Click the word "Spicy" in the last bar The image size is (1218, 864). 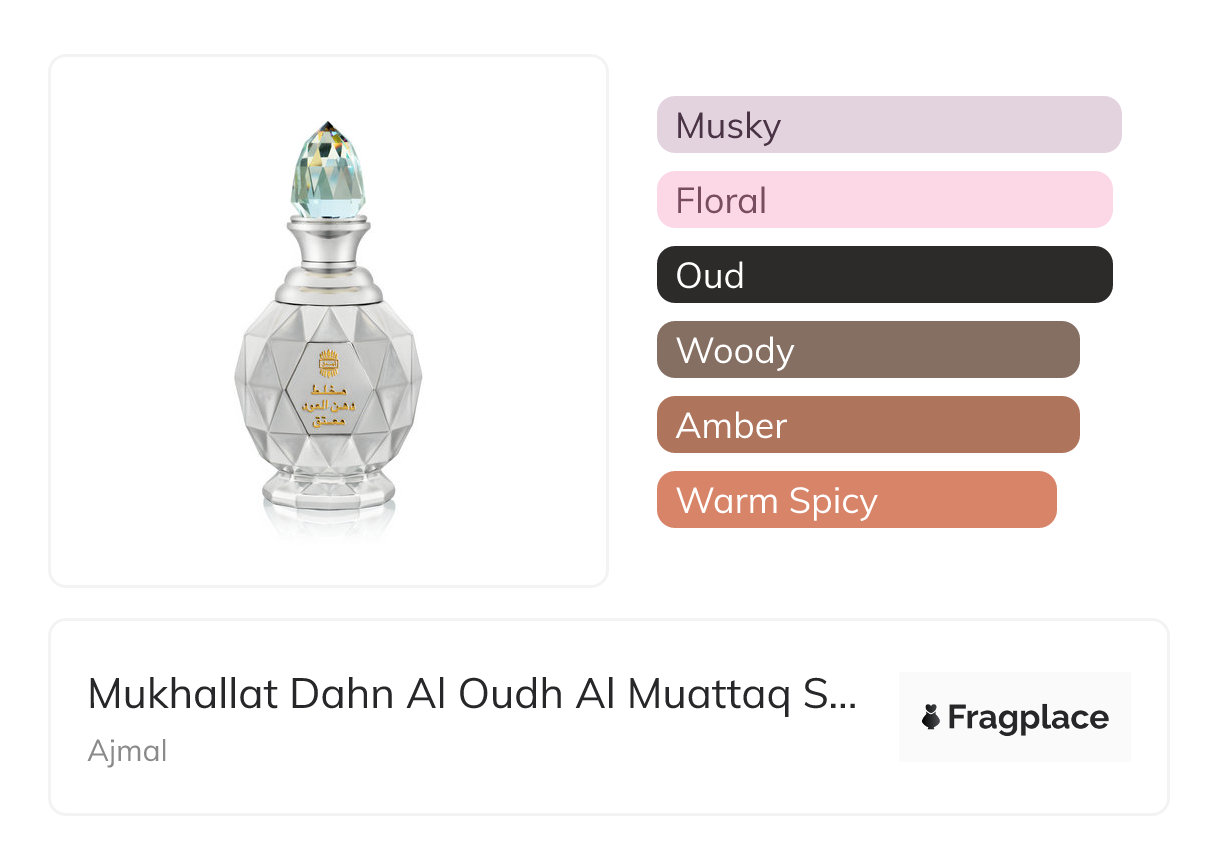[829, 501]
